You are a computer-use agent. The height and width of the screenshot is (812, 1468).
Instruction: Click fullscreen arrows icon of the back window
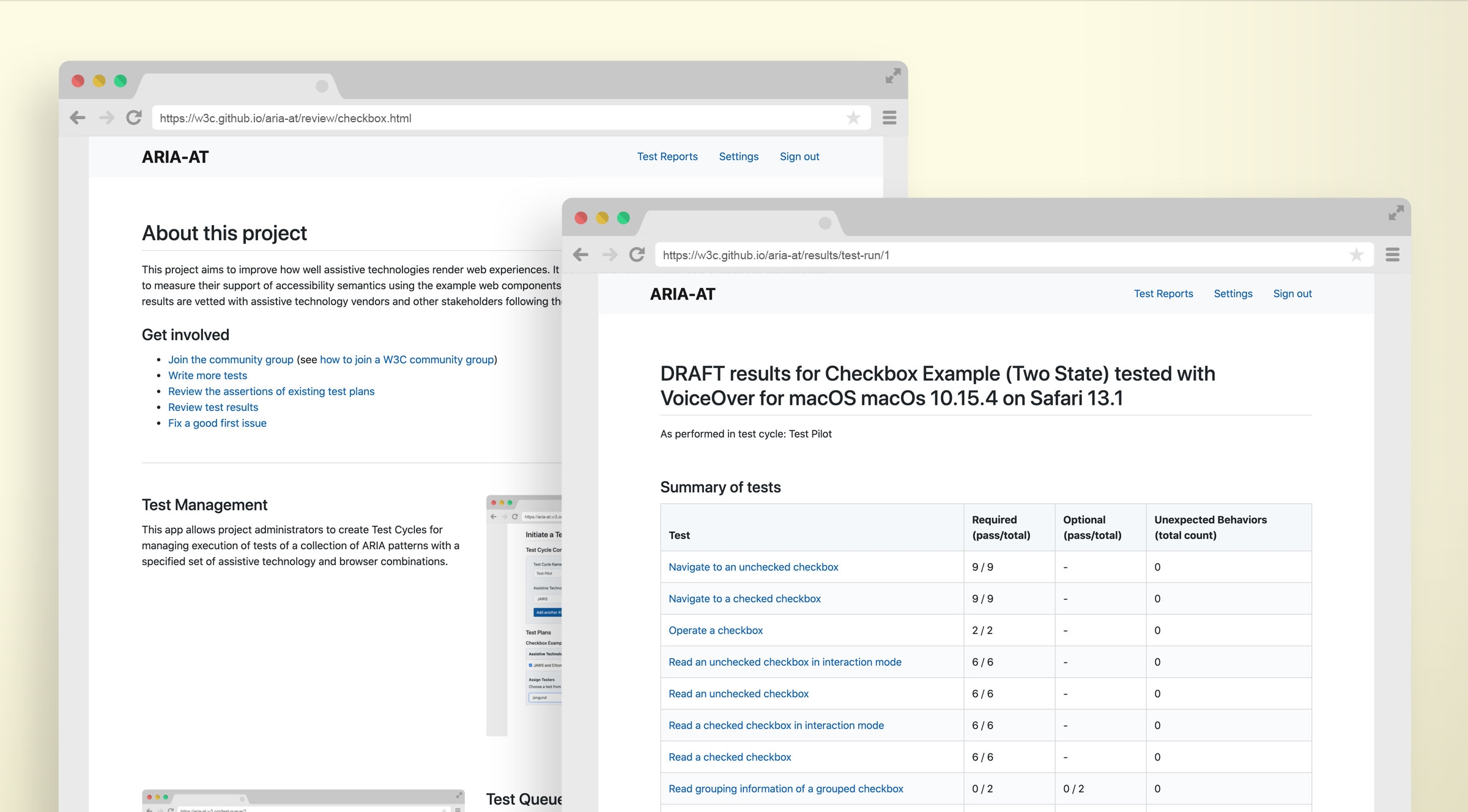coord(893,76)
